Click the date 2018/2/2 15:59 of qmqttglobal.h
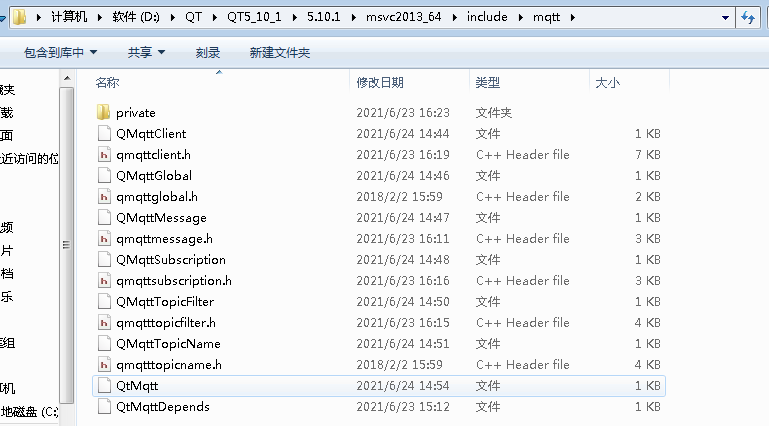The height and width of the screenshot is (426, 769). coord(399,197)
